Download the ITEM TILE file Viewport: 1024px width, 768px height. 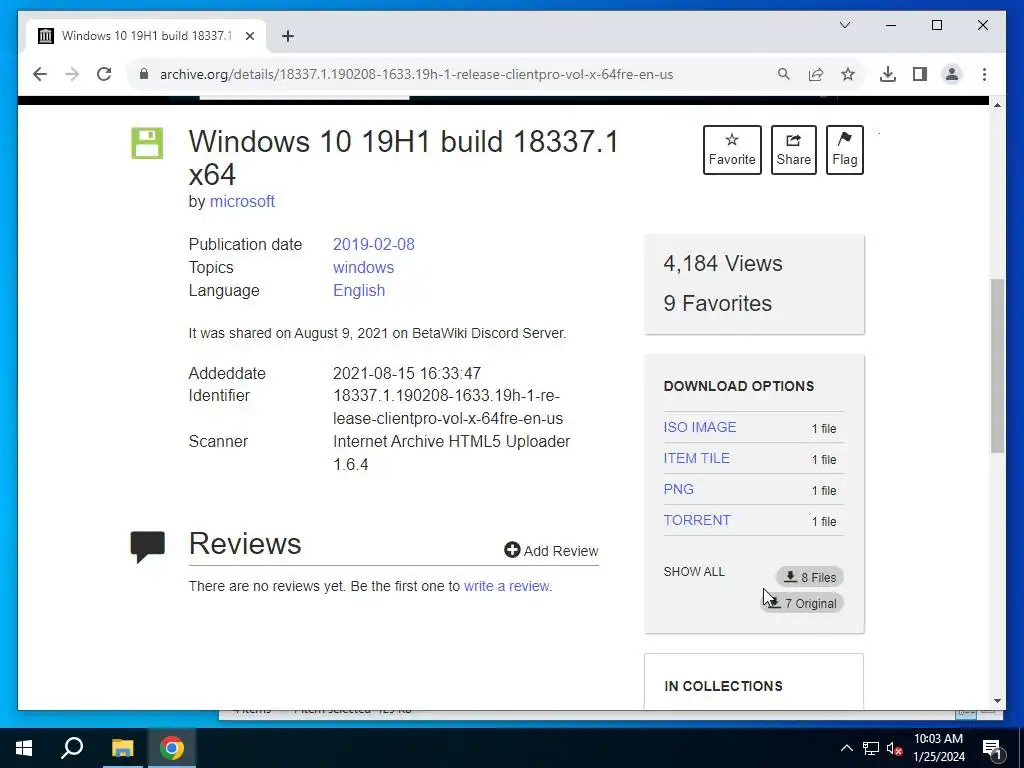[x=696, y=458]
